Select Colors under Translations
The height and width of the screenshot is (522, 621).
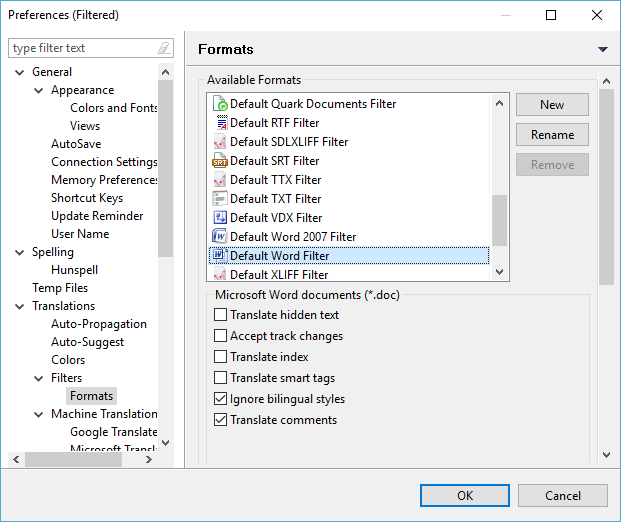tap(68, 360)
